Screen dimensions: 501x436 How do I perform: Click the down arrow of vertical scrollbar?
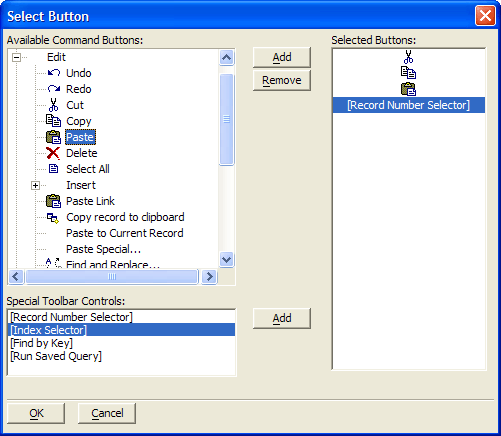[227, 259]
